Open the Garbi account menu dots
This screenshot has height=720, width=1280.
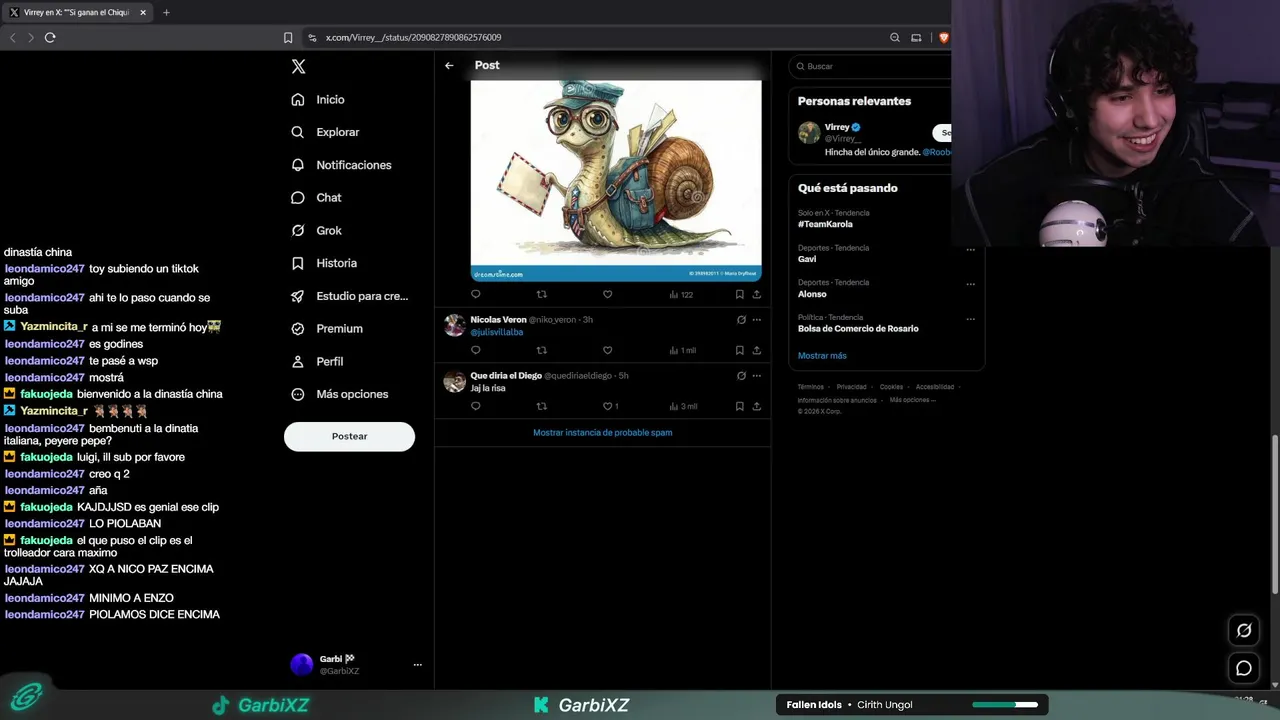click(418, 665)
